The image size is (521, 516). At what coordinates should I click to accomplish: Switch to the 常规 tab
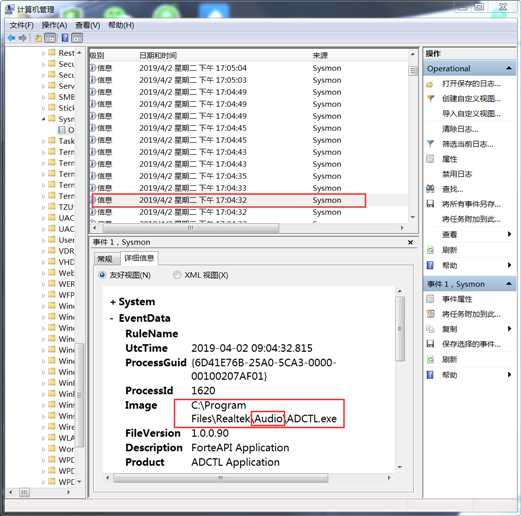coord(105,259)
